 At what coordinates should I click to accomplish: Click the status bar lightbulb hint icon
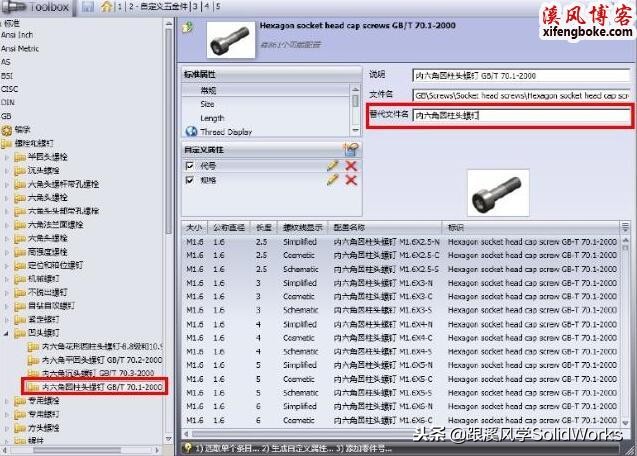pos(188,447)
